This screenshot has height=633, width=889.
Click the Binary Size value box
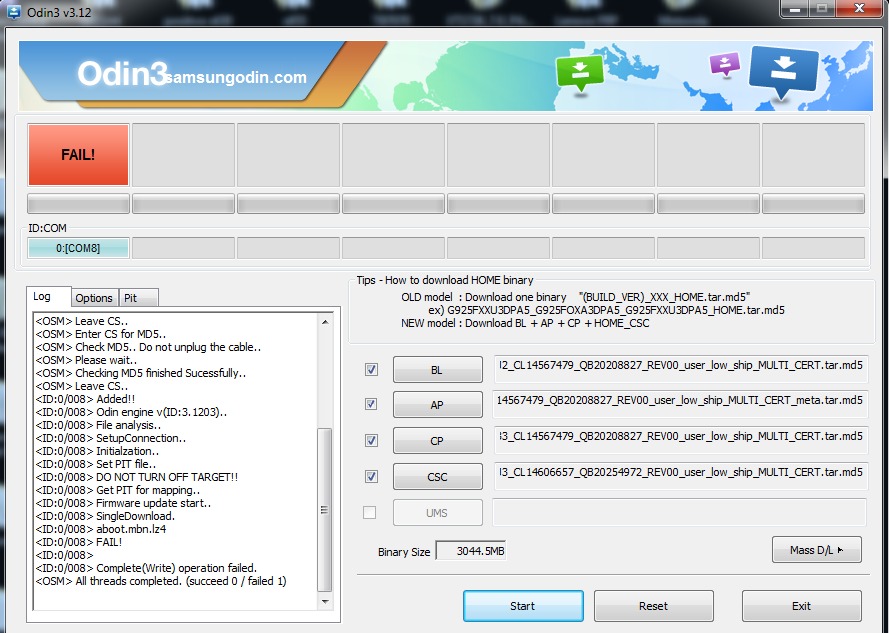[x=471, y=551]
